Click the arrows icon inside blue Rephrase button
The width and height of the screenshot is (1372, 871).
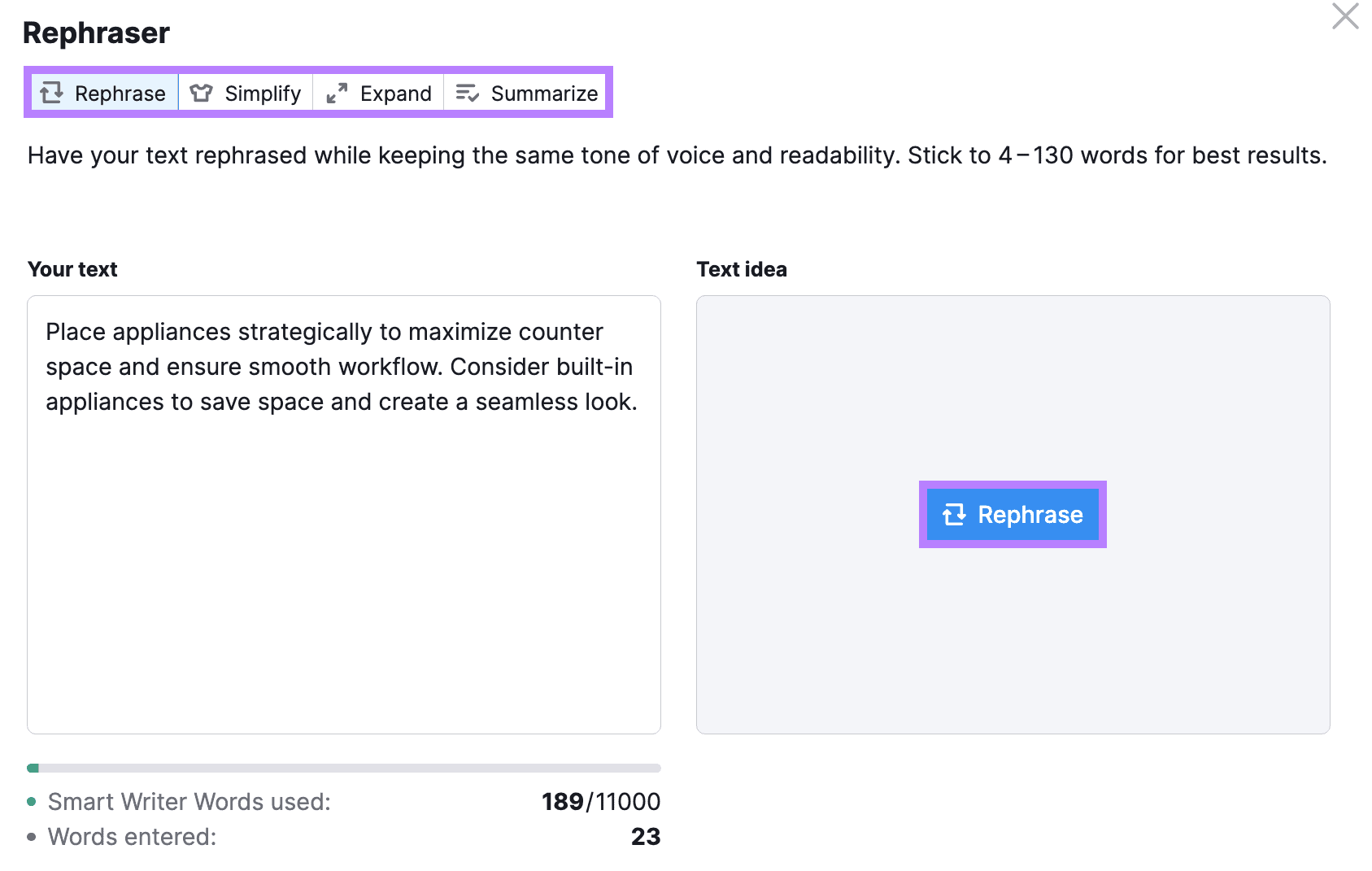pos(954,515)
